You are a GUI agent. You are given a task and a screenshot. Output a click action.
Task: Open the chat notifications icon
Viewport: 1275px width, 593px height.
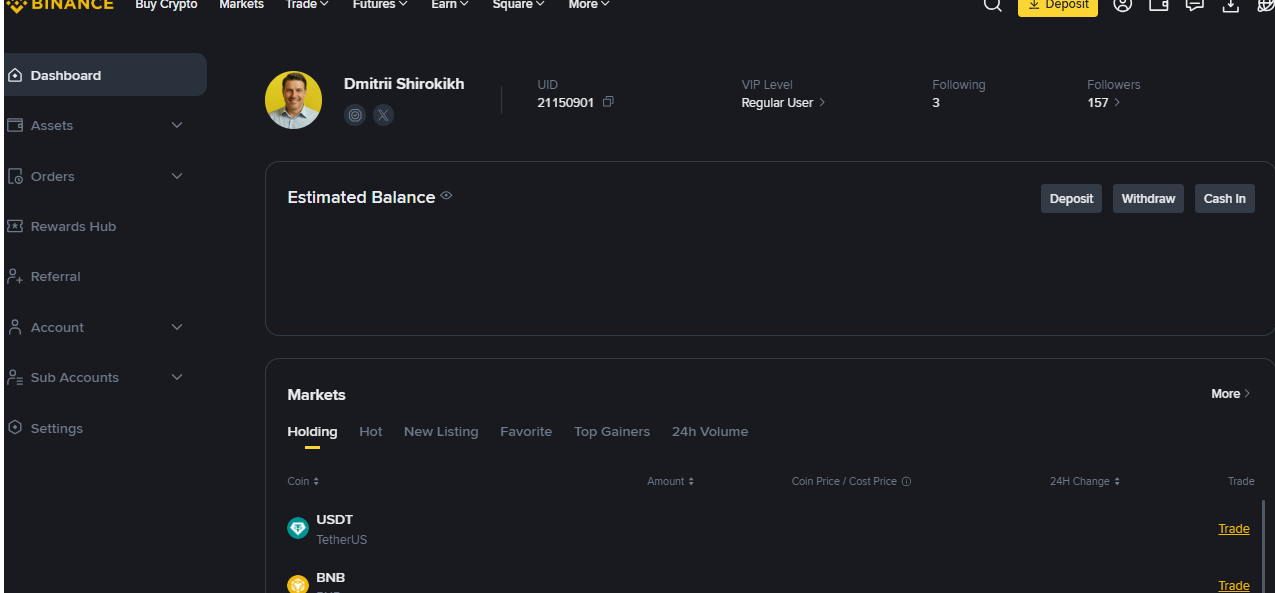pos(1193,6)
